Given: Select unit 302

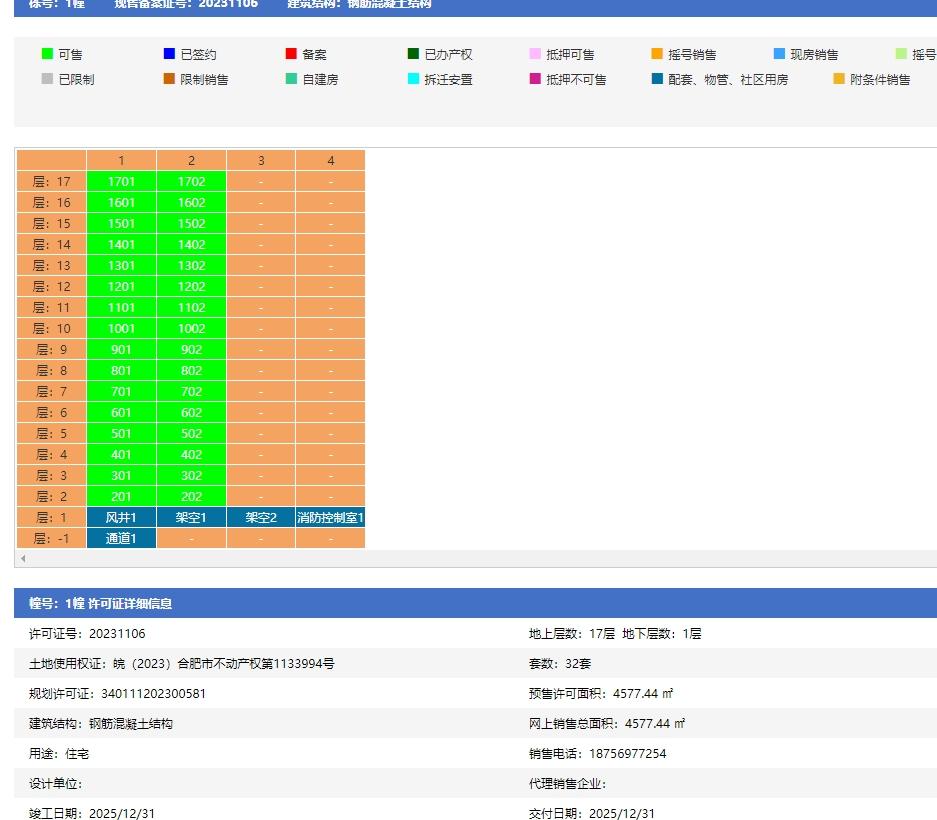Looking at the screenshot, I should point(191,475).
